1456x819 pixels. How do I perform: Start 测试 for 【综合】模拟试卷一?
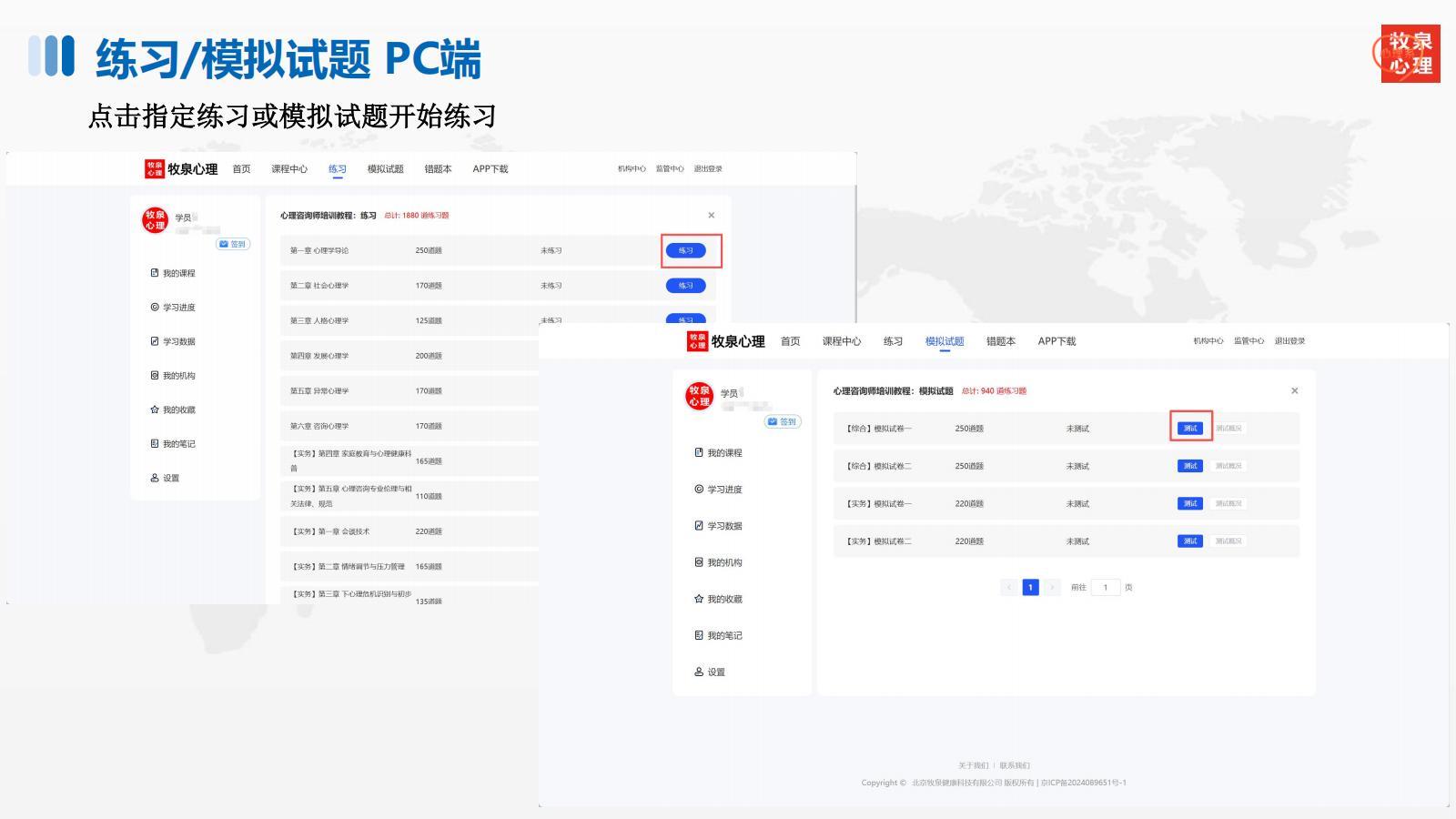(x=1190, y=428)
